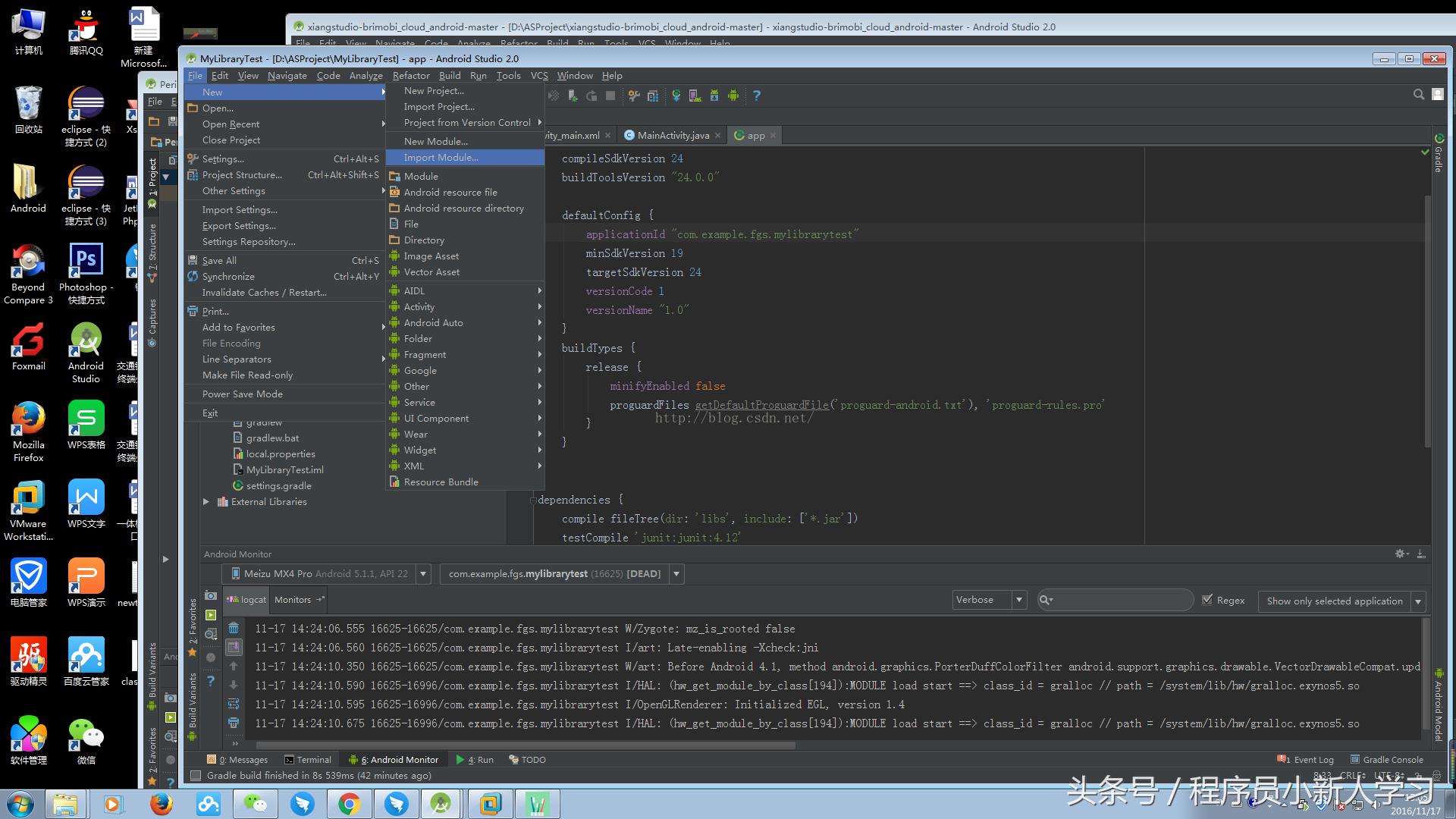The image size is (1456, 819).
Task: Clear the logcat using the trash icon
Action: tap(234, 628)
